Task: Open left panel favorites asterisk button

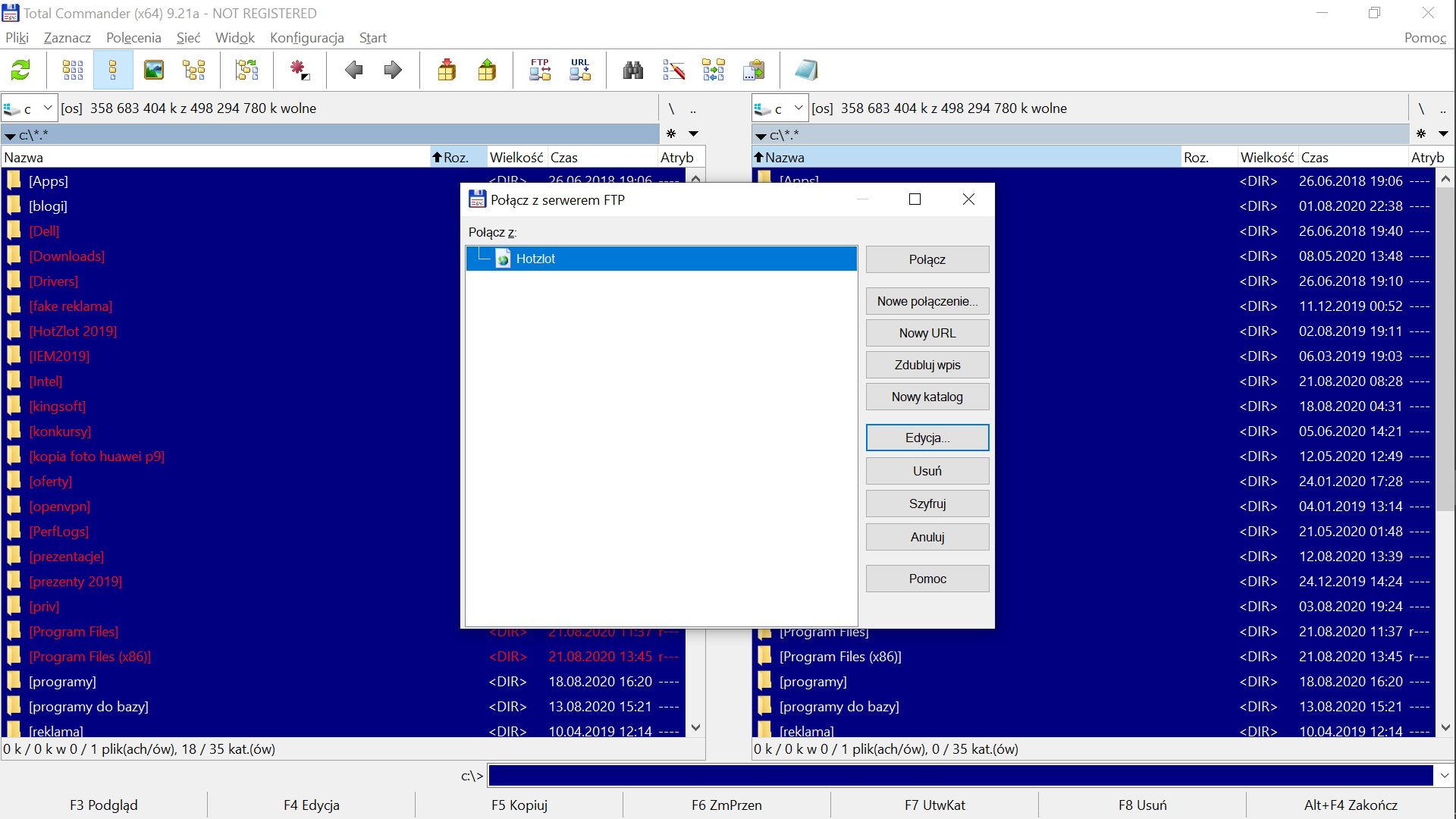Action: pos(671,134)
